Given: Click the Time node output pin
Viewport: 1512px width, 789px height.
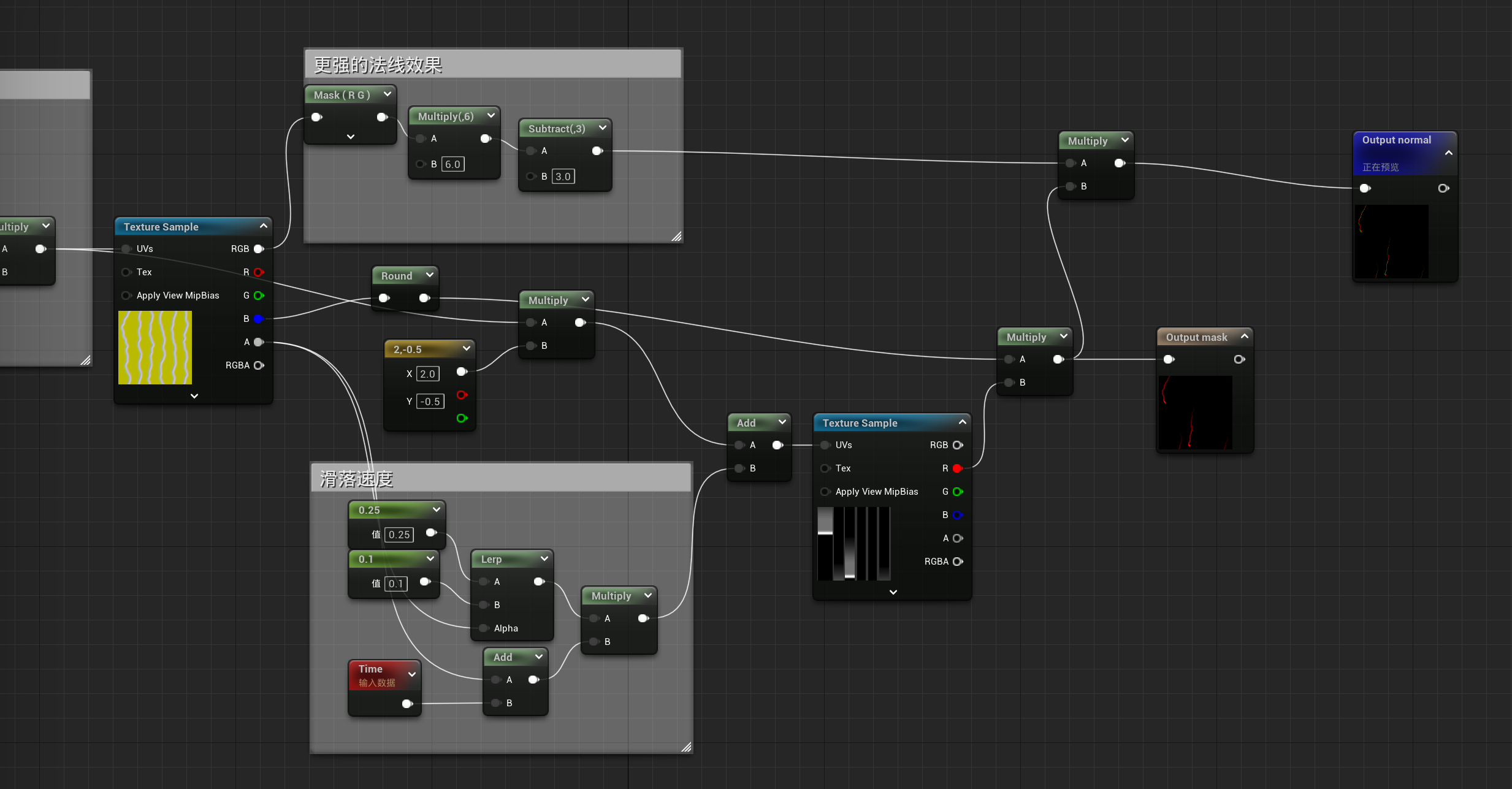Looking at the screenshot, I should pos(407,704).
